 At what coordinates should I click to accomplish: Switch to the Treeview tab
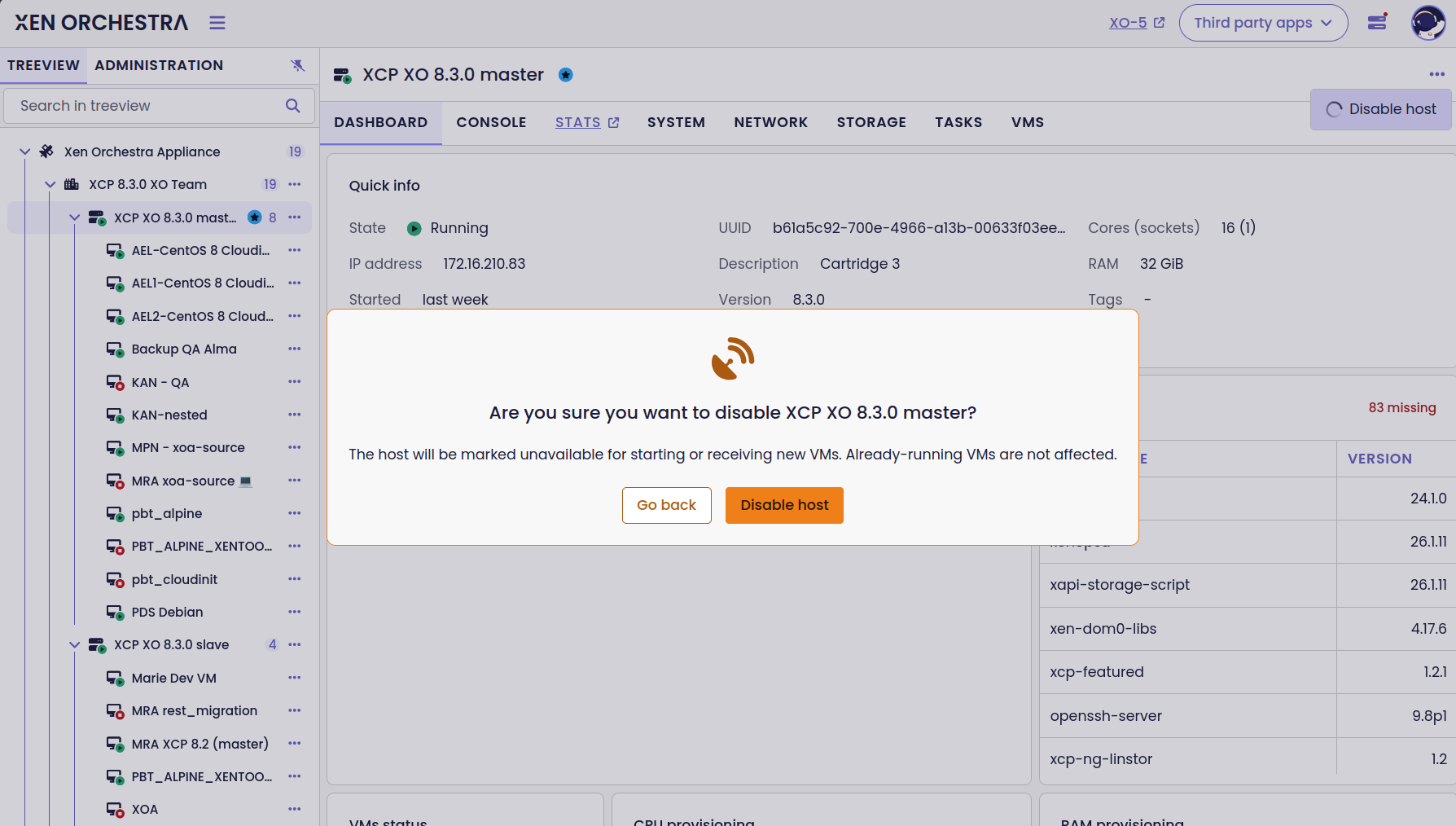(x=43, y=65)
